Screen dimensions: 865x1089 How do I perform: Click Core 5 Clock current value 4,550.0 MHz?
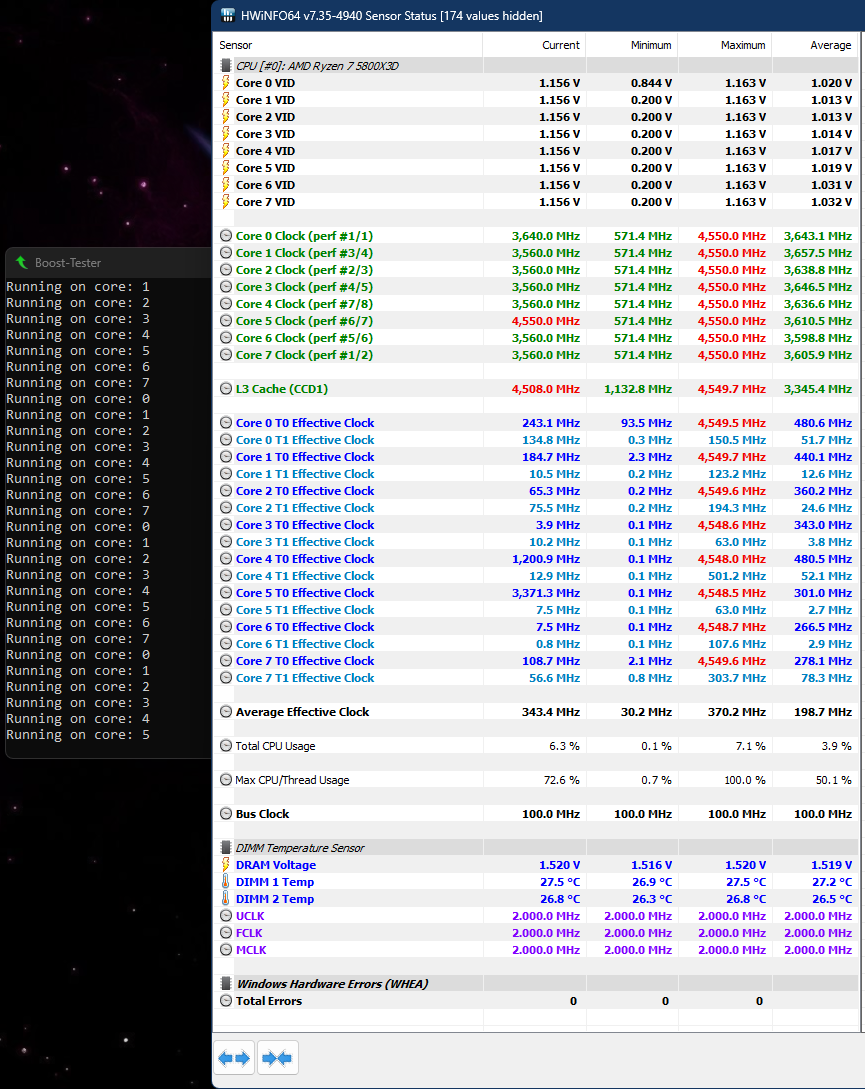click(x=545, y=321)
